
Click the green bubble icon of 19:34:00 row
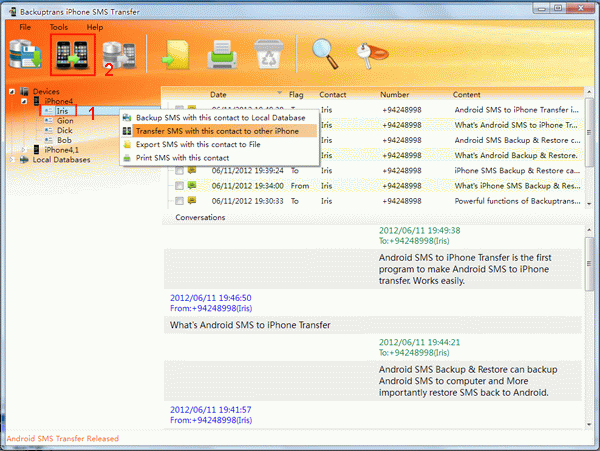[x=192, y=185]
